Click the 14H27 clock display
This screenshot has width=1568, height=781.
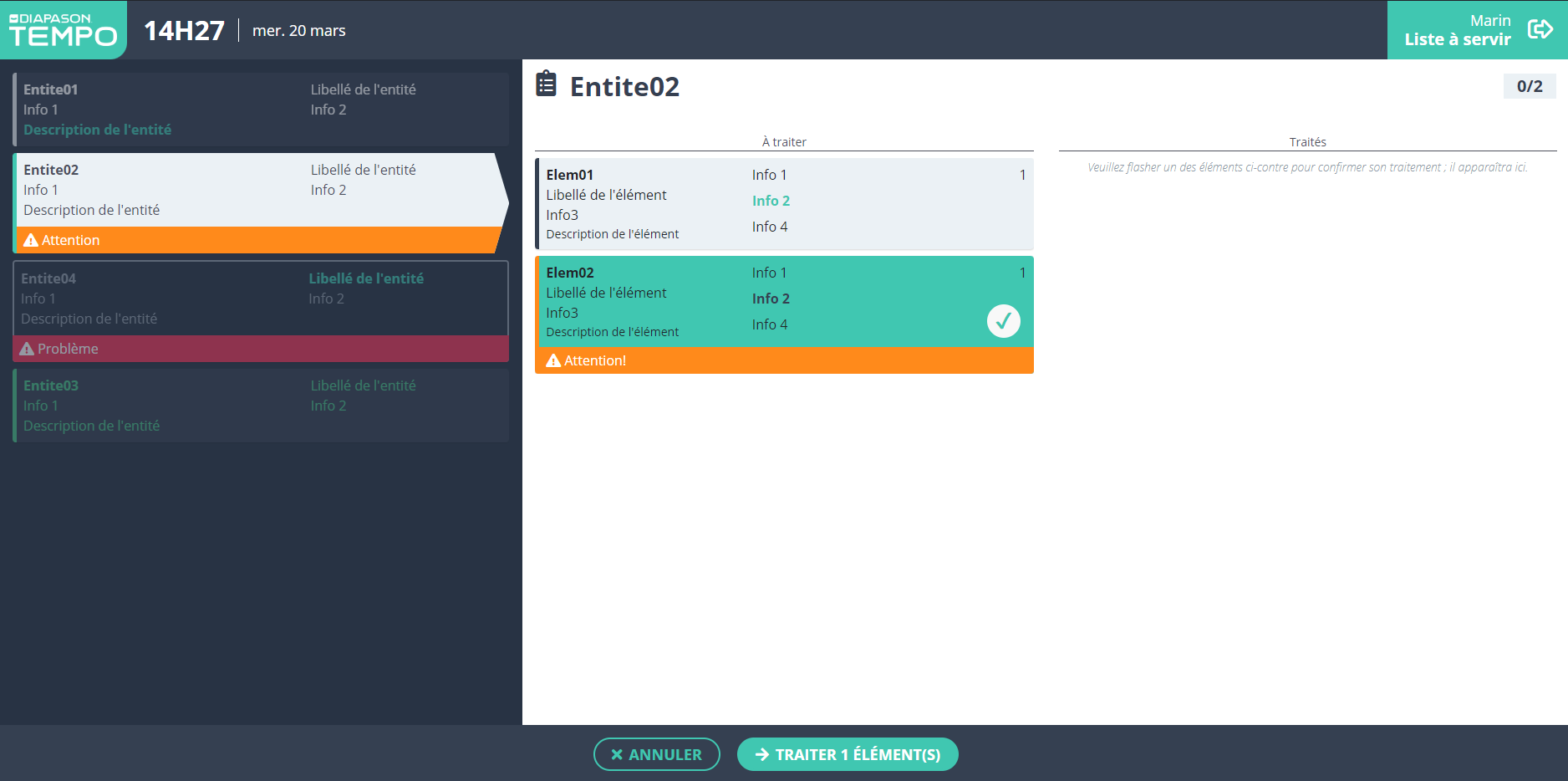coord(184,31)
